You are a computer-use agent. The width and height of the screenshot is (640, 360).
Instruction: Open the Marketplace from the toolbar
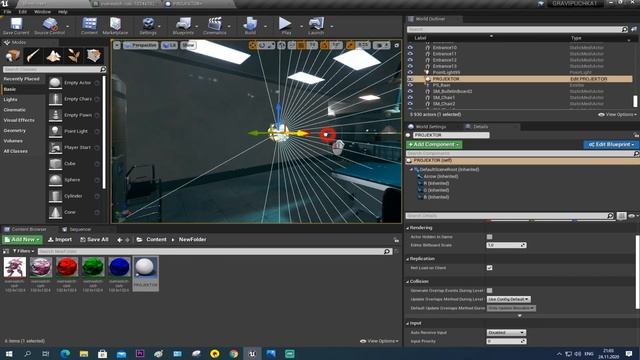115,26
